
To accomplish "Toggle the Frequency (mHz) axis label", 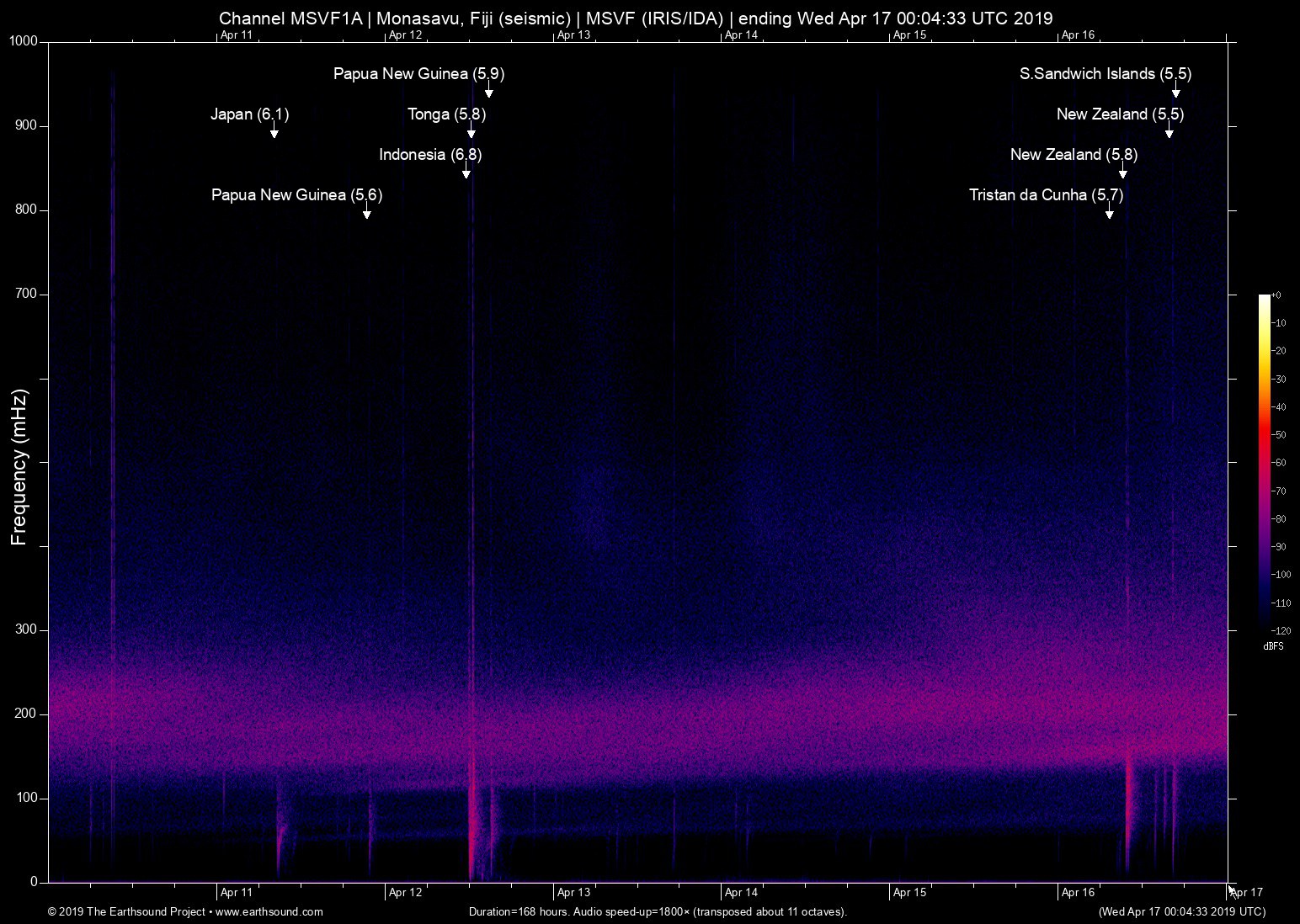I will (x=19, y=466).
